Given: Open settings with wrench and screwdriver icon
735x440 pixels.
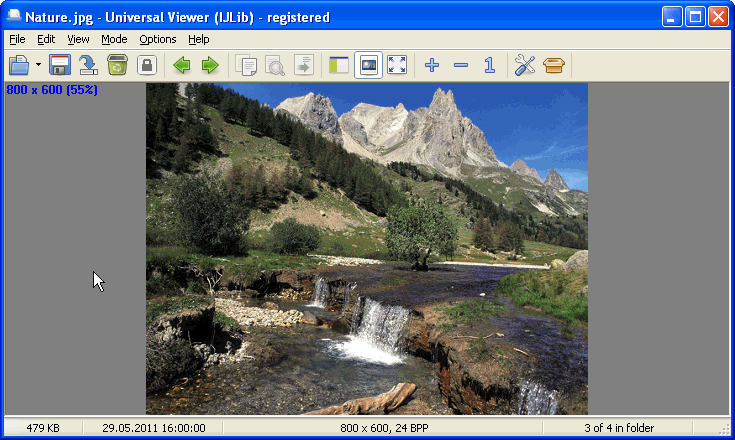Looking at the screenshot, I should [x=525, y=65].
